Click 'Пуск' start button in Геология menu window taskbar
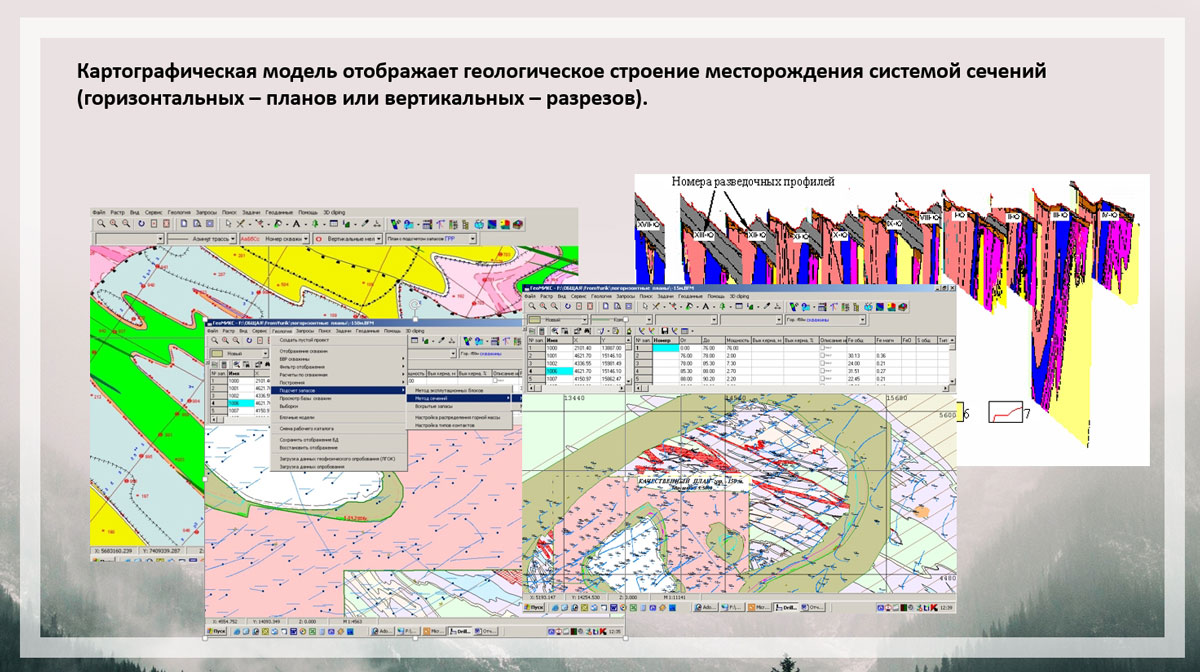This screenshot has height=672, width=1200. coord(218,632)
